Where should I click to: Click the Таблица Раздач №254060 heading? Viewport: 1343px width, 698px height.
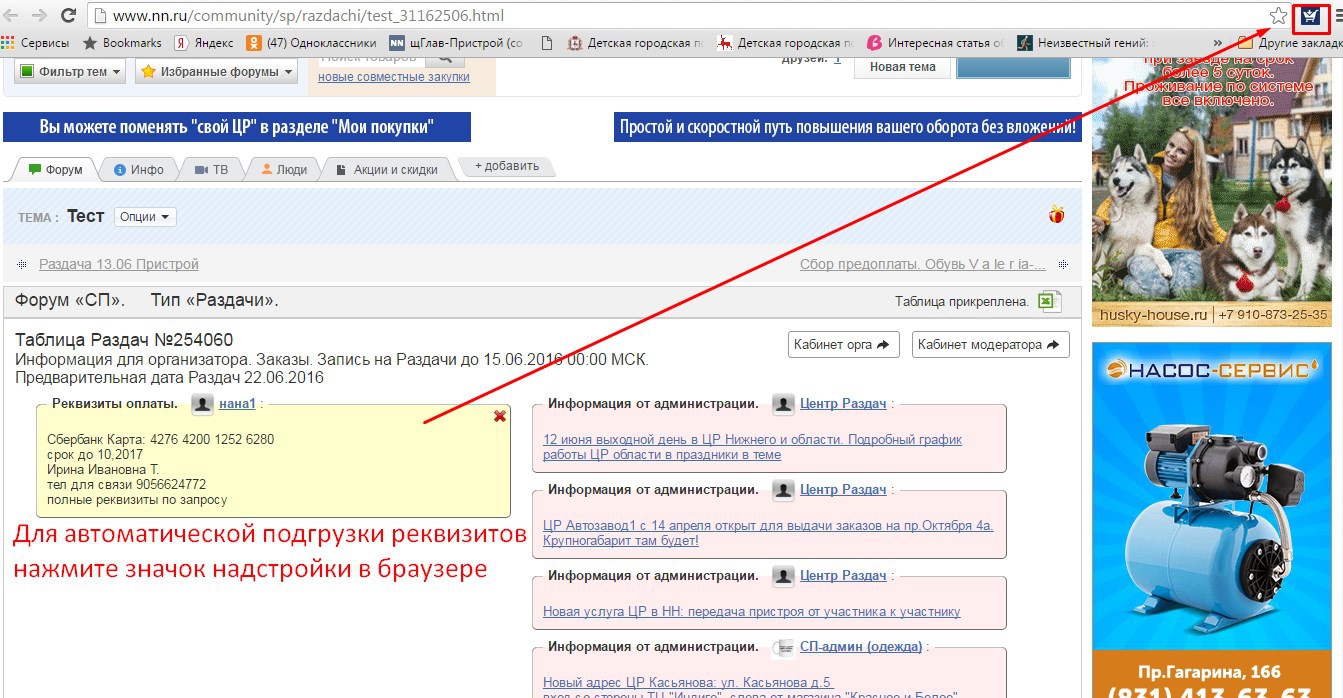click(125, 340)
